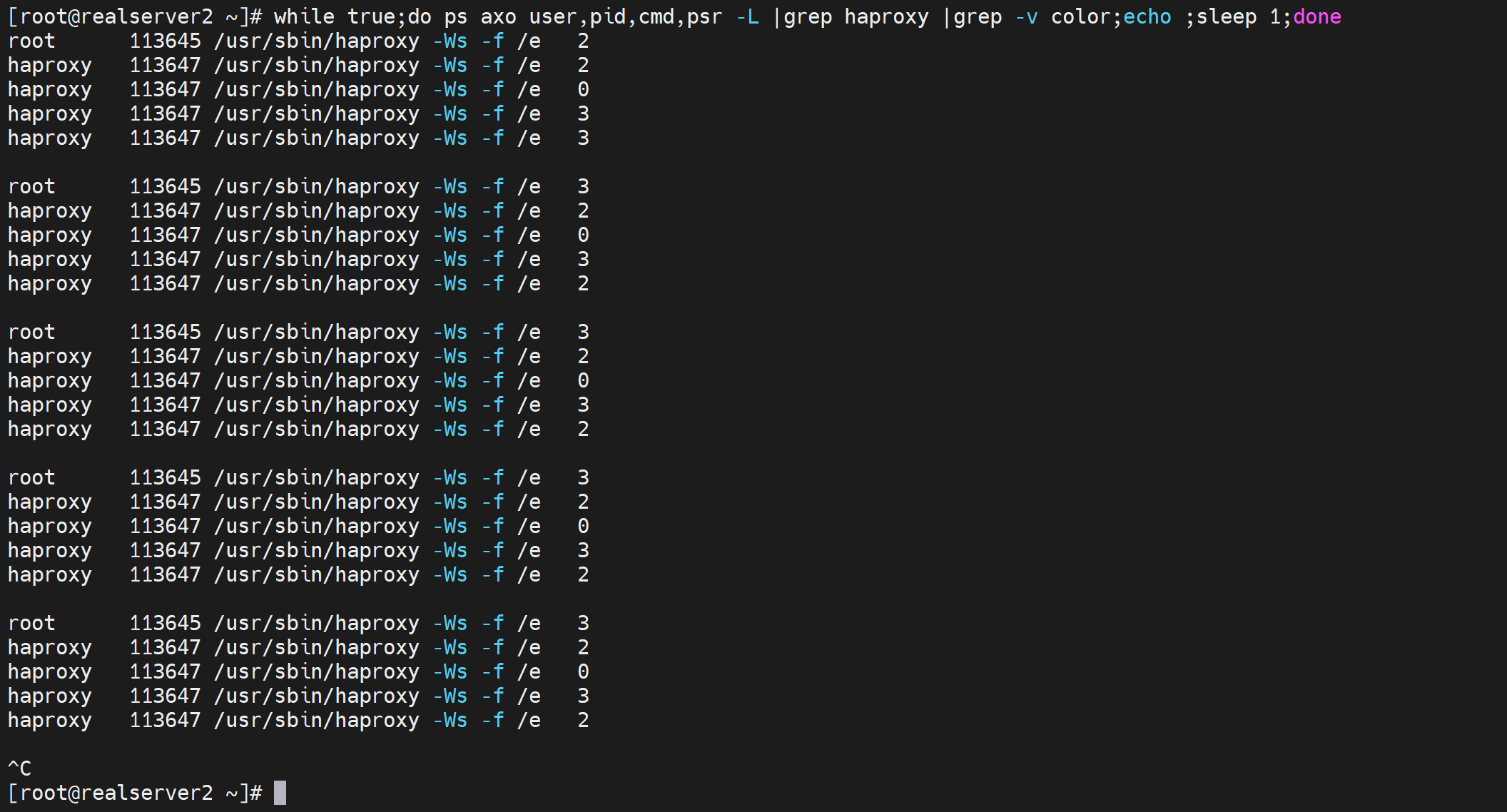Click the cyan "echo" word in the command

[1147, 16]
